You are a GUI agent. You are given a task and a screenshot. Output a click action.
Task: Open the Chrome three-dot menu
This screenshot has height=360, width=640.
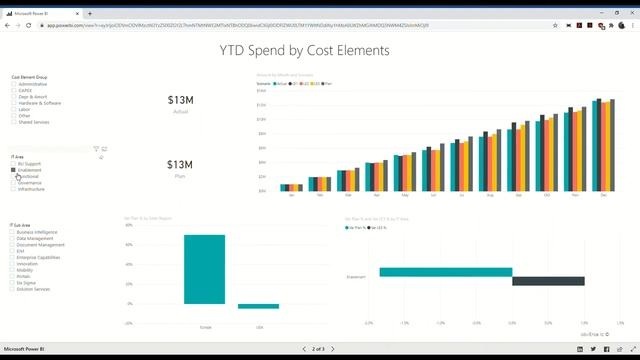click(x=633, y=25)
